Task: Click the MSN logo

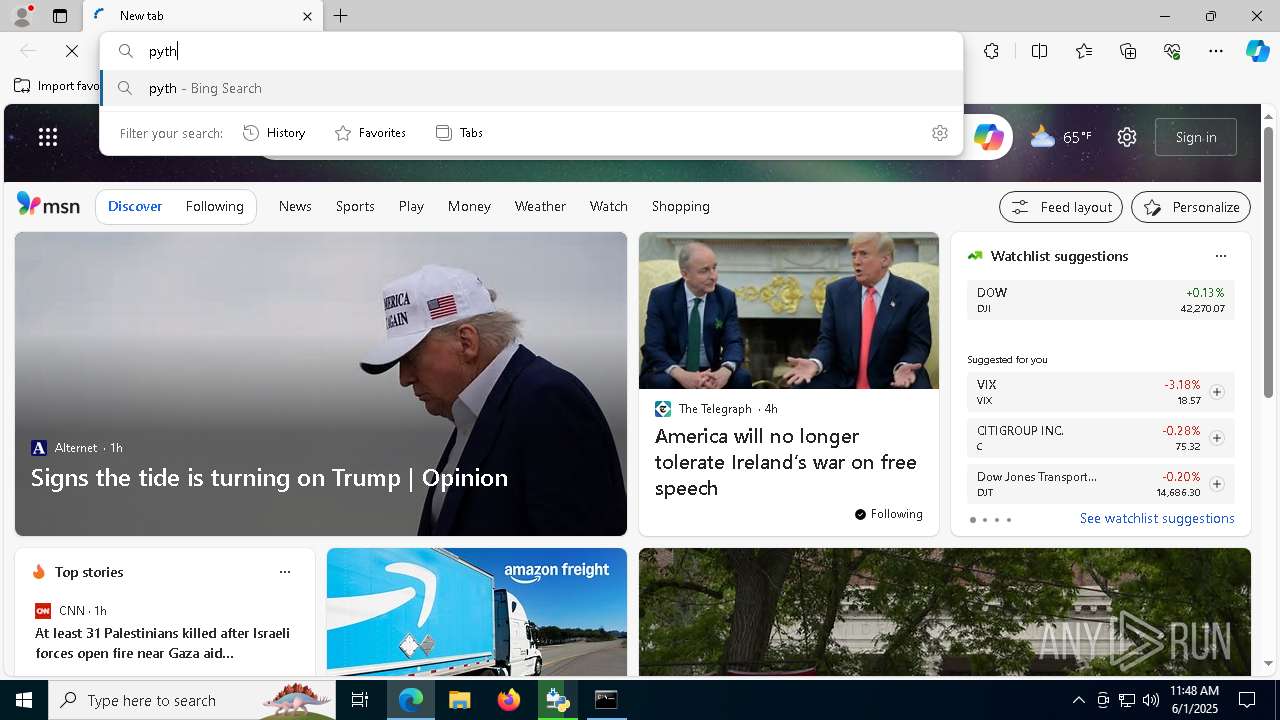Action: pos(48,205)
